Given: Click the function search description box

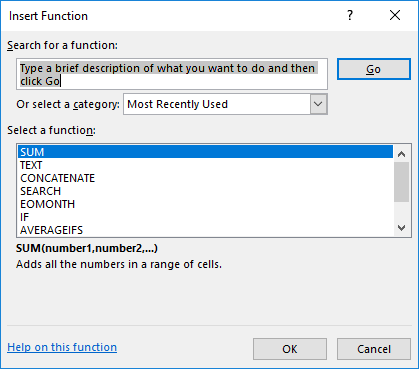Looking at the screenshot, I should pyautogui.click(x=172, y=74).
